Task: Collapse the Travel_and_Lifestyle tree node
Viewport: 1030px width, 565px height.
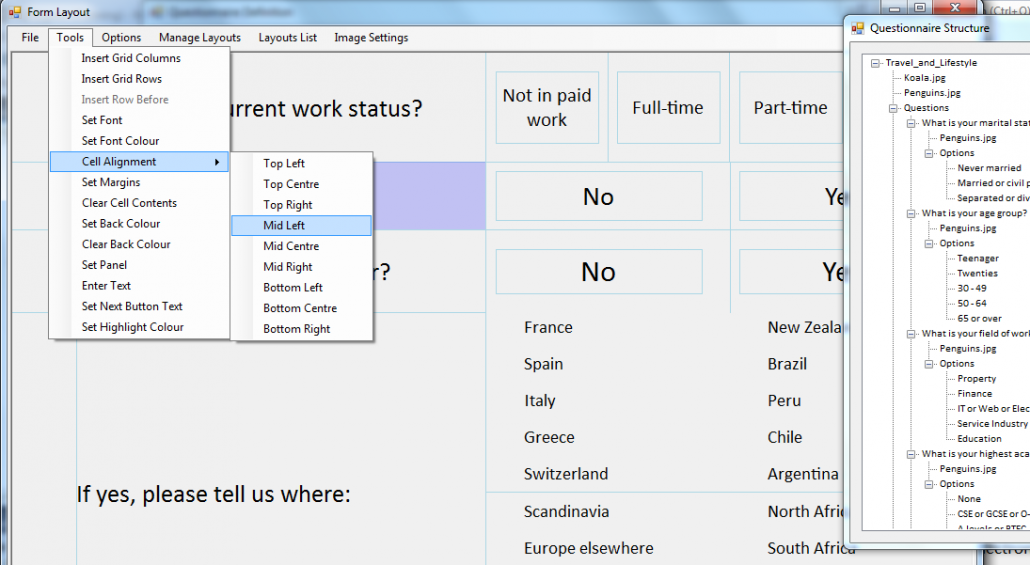Action: pyautogui.click(x=876, y=63)
